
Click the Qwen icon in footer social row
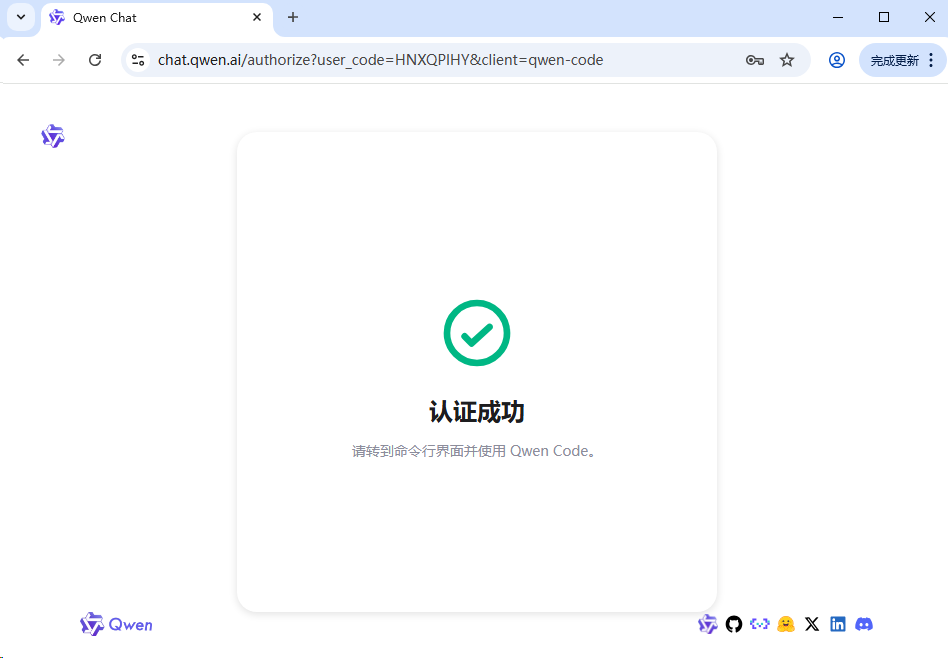coord(708,624)
